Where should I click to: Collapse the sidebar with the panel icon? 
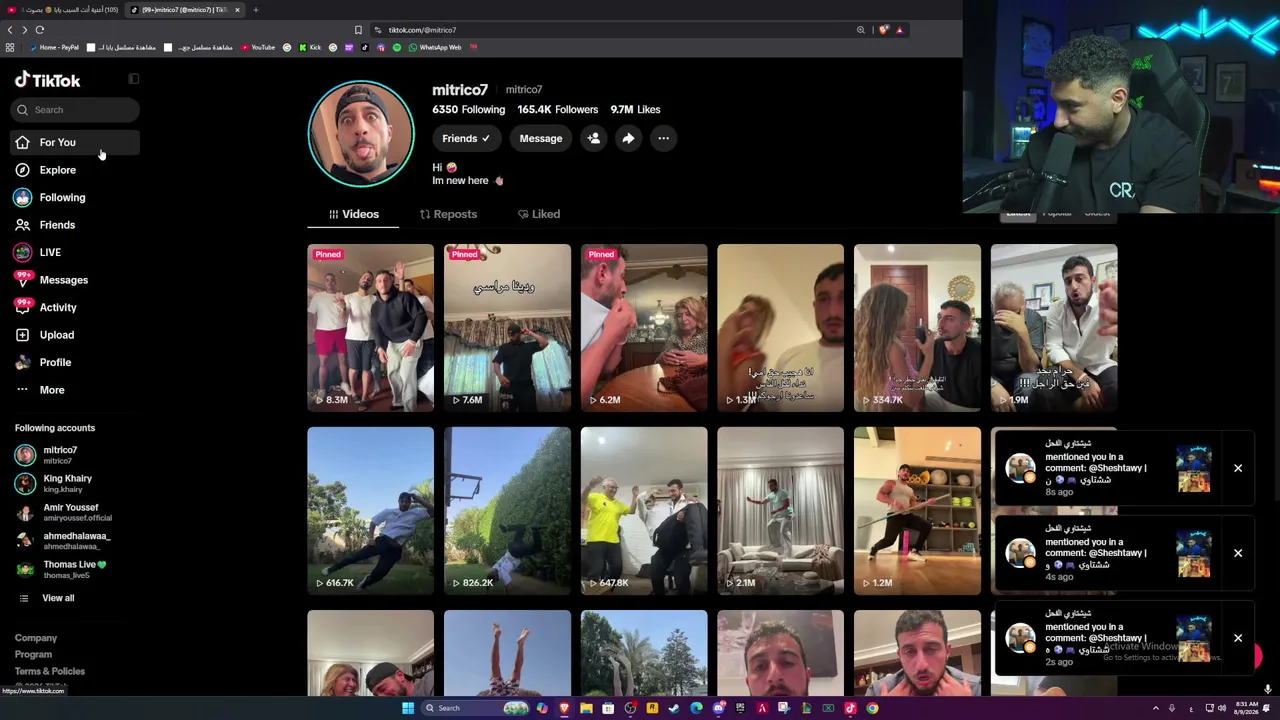click(134, 79)
